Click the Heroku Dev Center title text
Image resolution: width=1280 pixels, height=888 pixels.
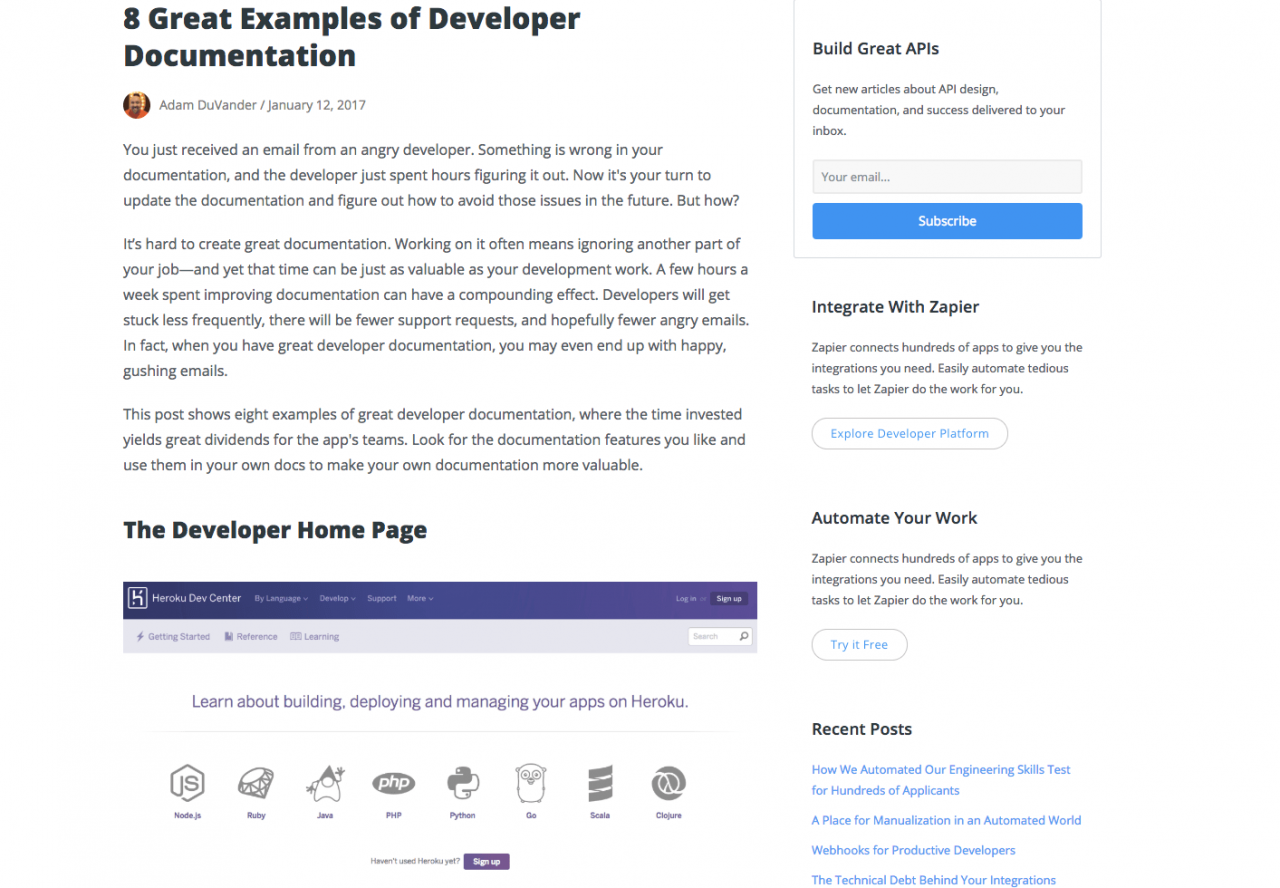pyautogui.click(x=196, y=598)
